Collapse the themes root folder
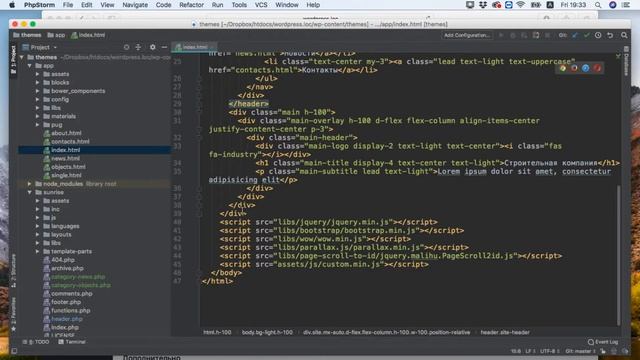This screenshot has height=360, width=640. coord(22,57)
